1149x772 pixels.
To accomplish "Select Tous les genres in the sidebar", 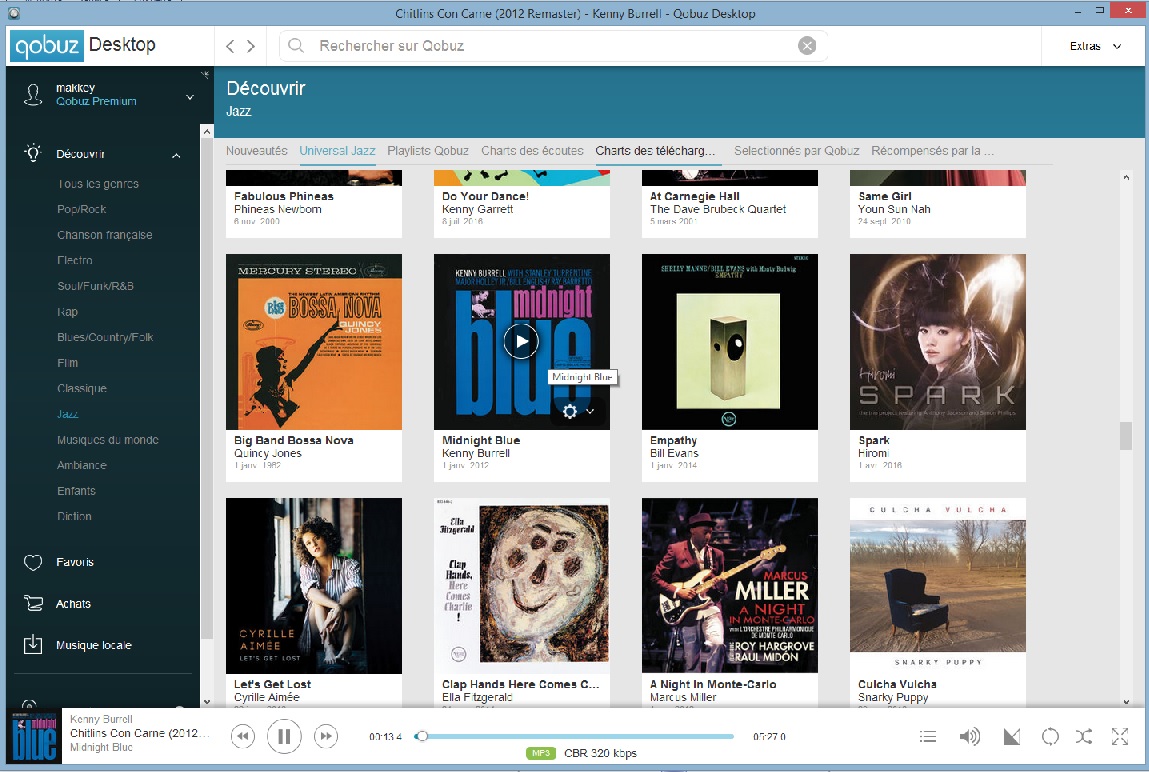I will point(98,184).
